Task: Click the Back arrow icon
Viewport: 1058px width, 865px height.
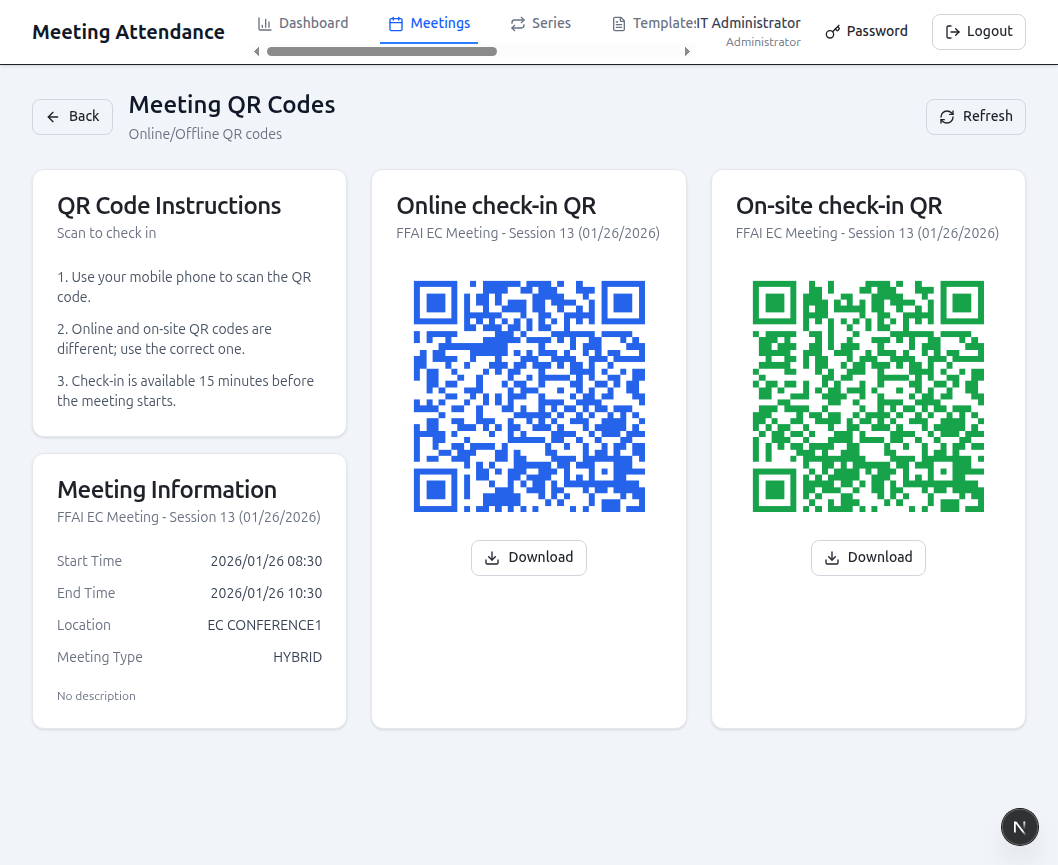Action: coord(53,117)
